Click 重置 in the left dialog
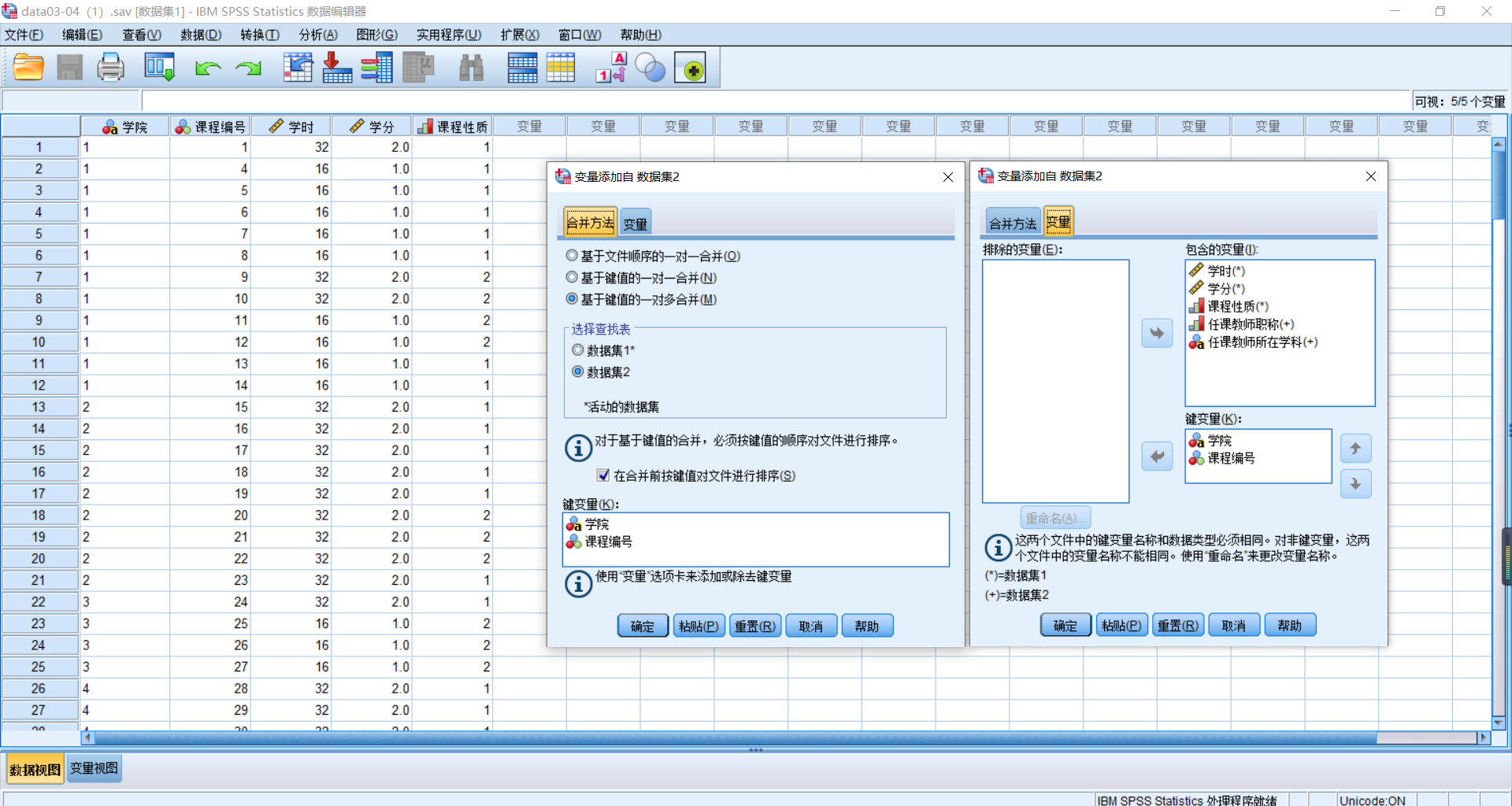The width and height of the screenshot is (1512, 806). pos(754,626)
